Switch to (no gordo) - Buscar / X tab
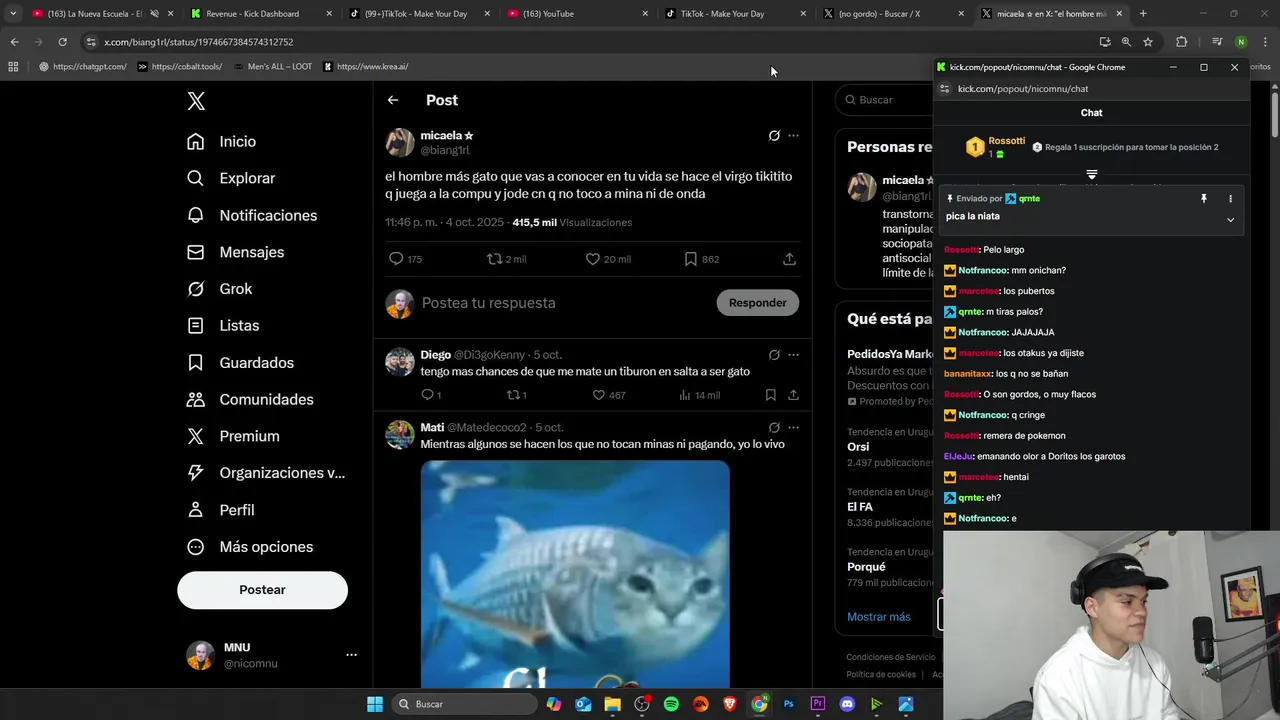Viewport: 1280px width, 720px height. click(x=893, y=14)
